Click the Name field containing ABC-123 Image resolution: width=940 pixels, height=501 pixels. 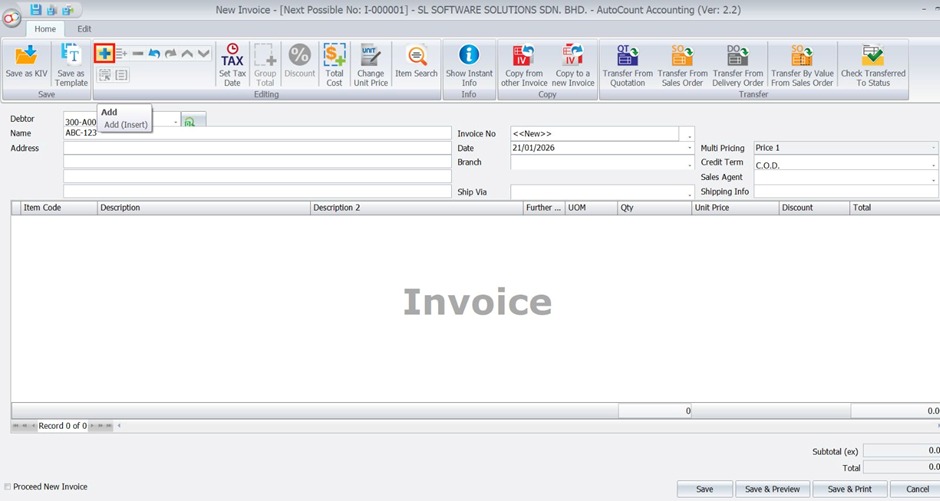[x=257, y=133]
